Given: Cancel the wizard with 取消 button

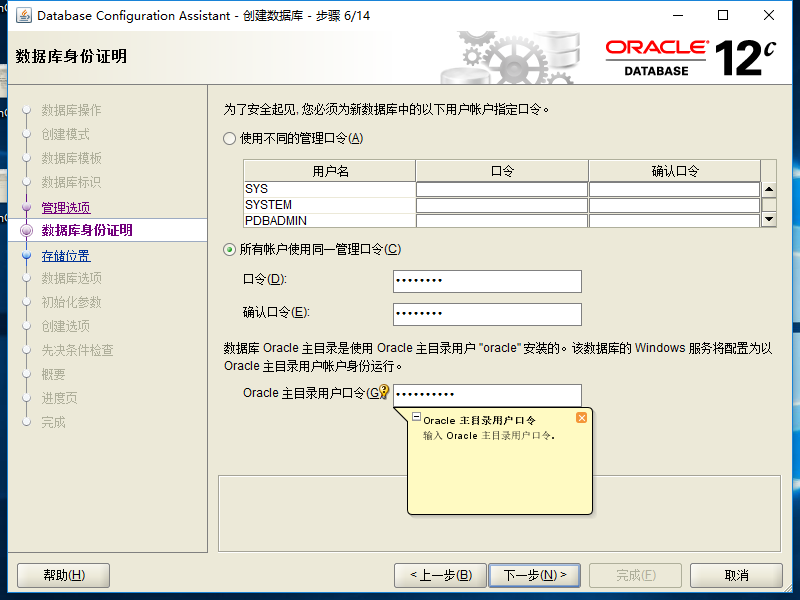Looking at the screenshot, I should coord(736,576).
